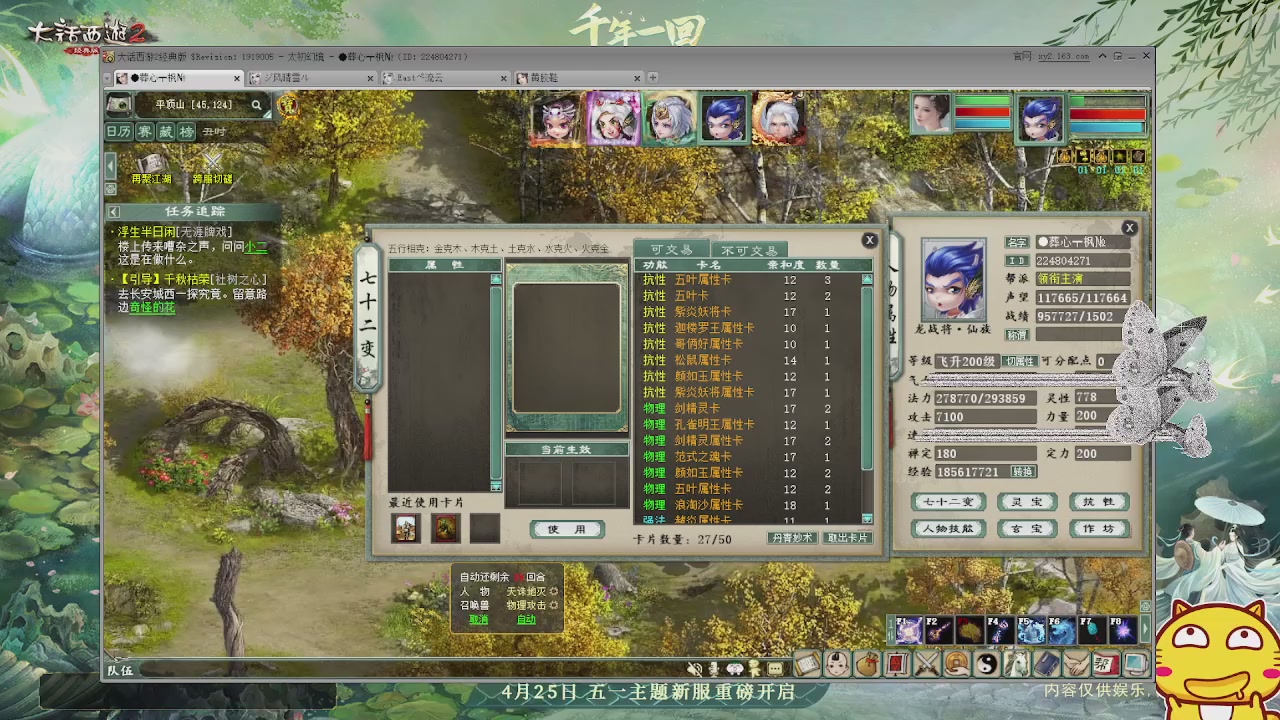Open the 帮 guild help icon
Viewport: 1280px width, 720px height.
[1105, 663]
